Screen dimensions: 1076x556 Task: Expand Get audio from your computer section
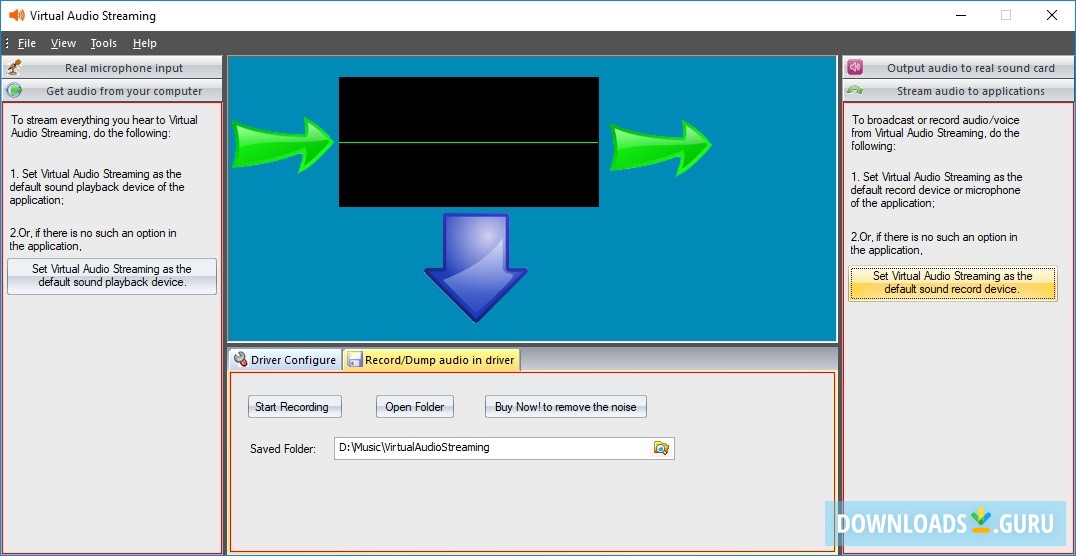[x=113, y=91]
